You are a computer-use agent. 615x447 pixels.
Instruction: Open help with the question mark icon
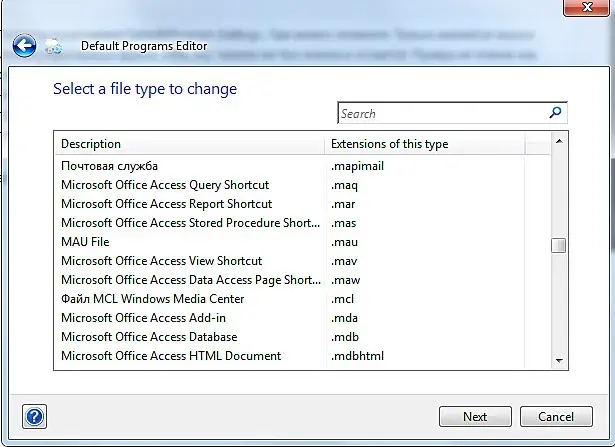34,416
